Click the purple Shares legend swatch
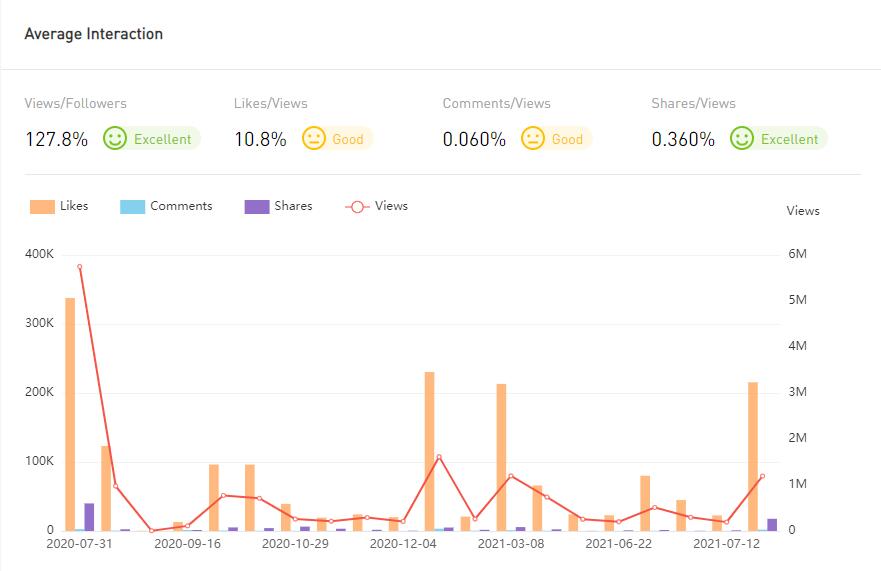This screenshot has height=571, width=881. click(257, 207)
